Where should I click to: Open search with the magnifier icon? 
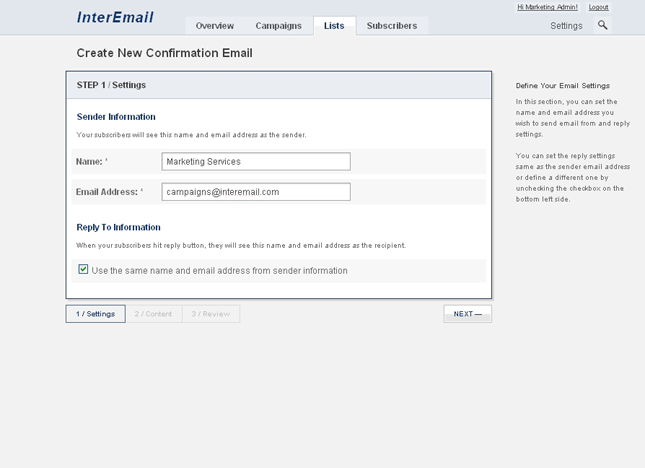pos(603,25)
